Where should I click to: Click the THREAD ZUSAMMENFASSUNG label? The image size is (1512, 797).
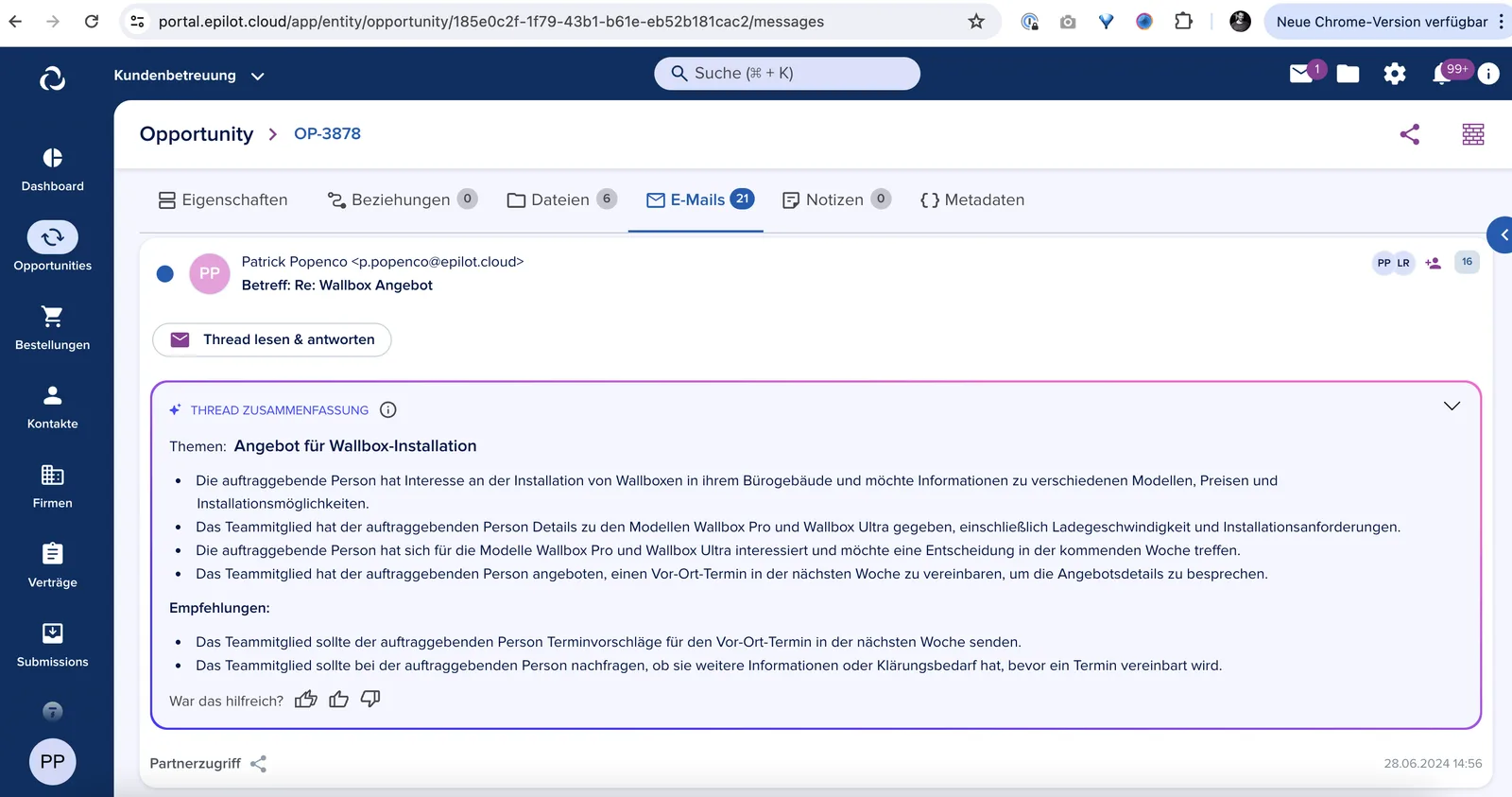pos(280,410)
